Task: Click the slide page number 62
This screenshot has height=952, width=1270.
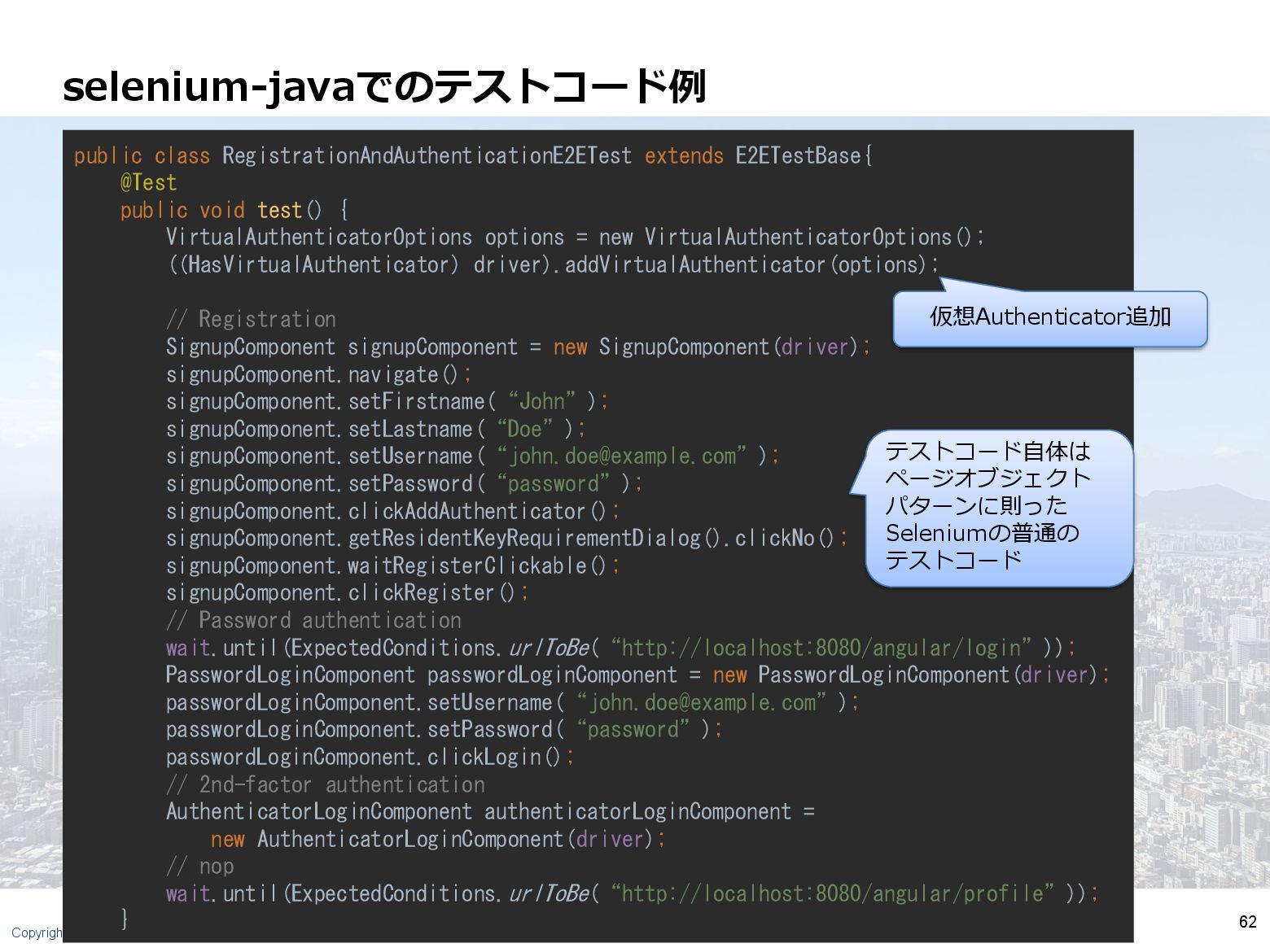Action: click(1247, 922)
